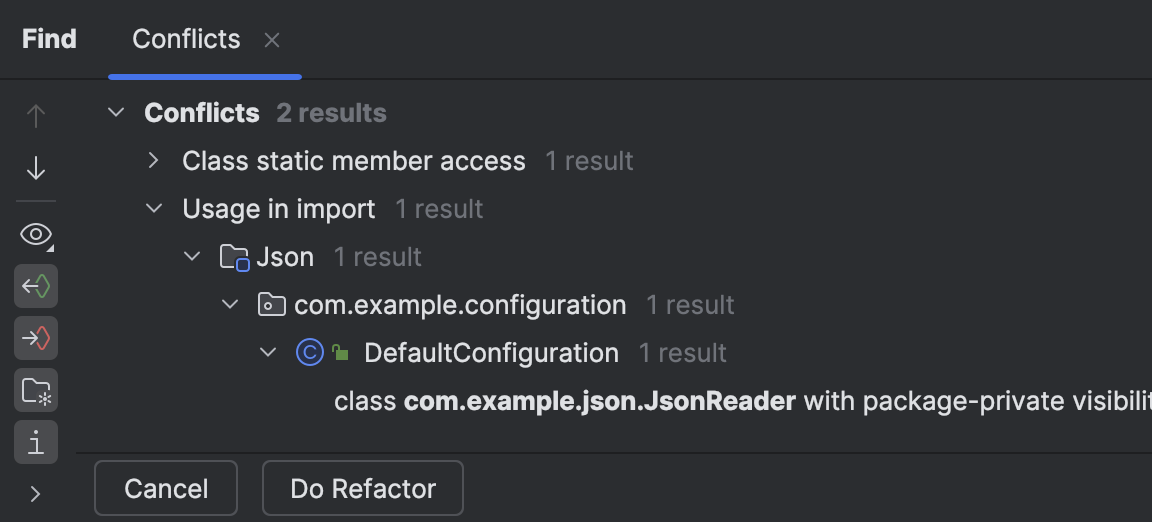Click the down arrow next occurrence icon
The width and height of the screenshot is (1152, 522).
36,167
